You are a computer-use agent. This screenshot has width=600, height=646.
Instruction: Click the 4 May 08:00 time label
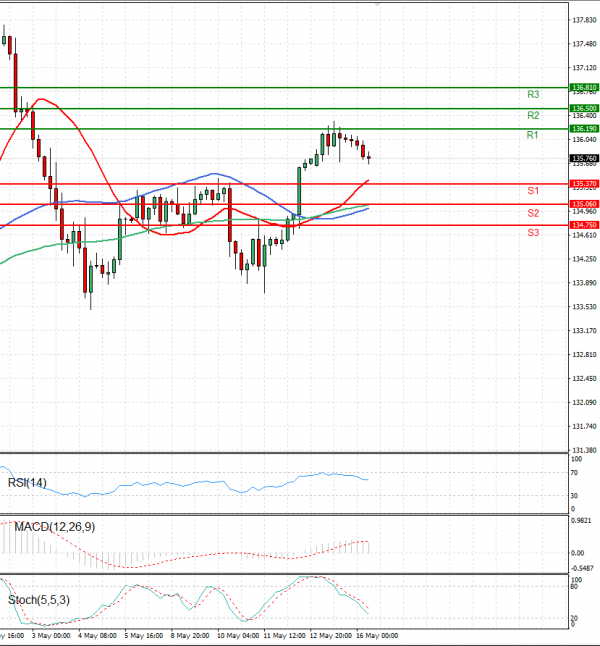[97, 636]
